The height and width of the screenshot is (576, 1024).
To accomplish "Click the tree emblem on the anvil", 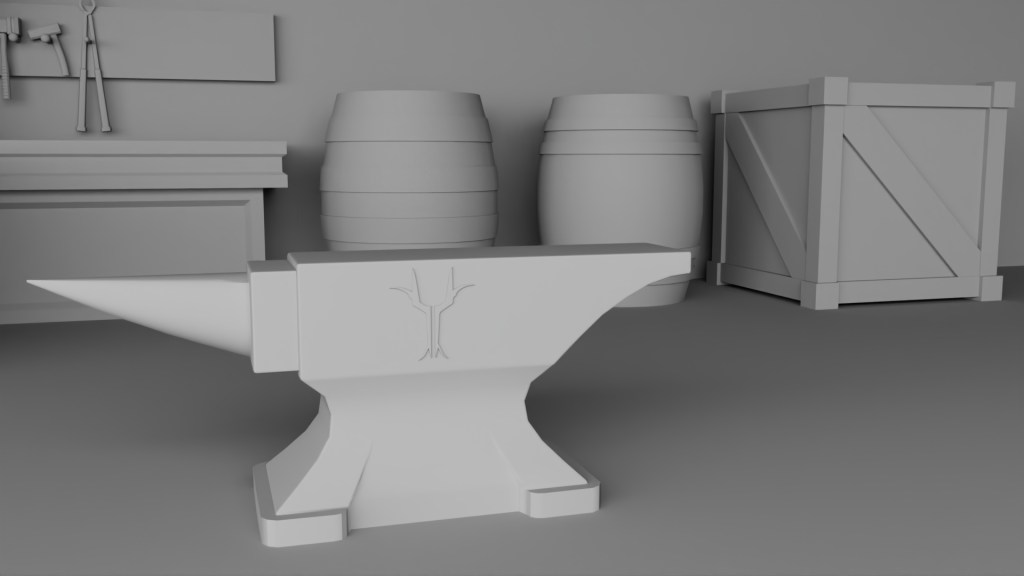I will pyautogui.click(x=432, y=312).
